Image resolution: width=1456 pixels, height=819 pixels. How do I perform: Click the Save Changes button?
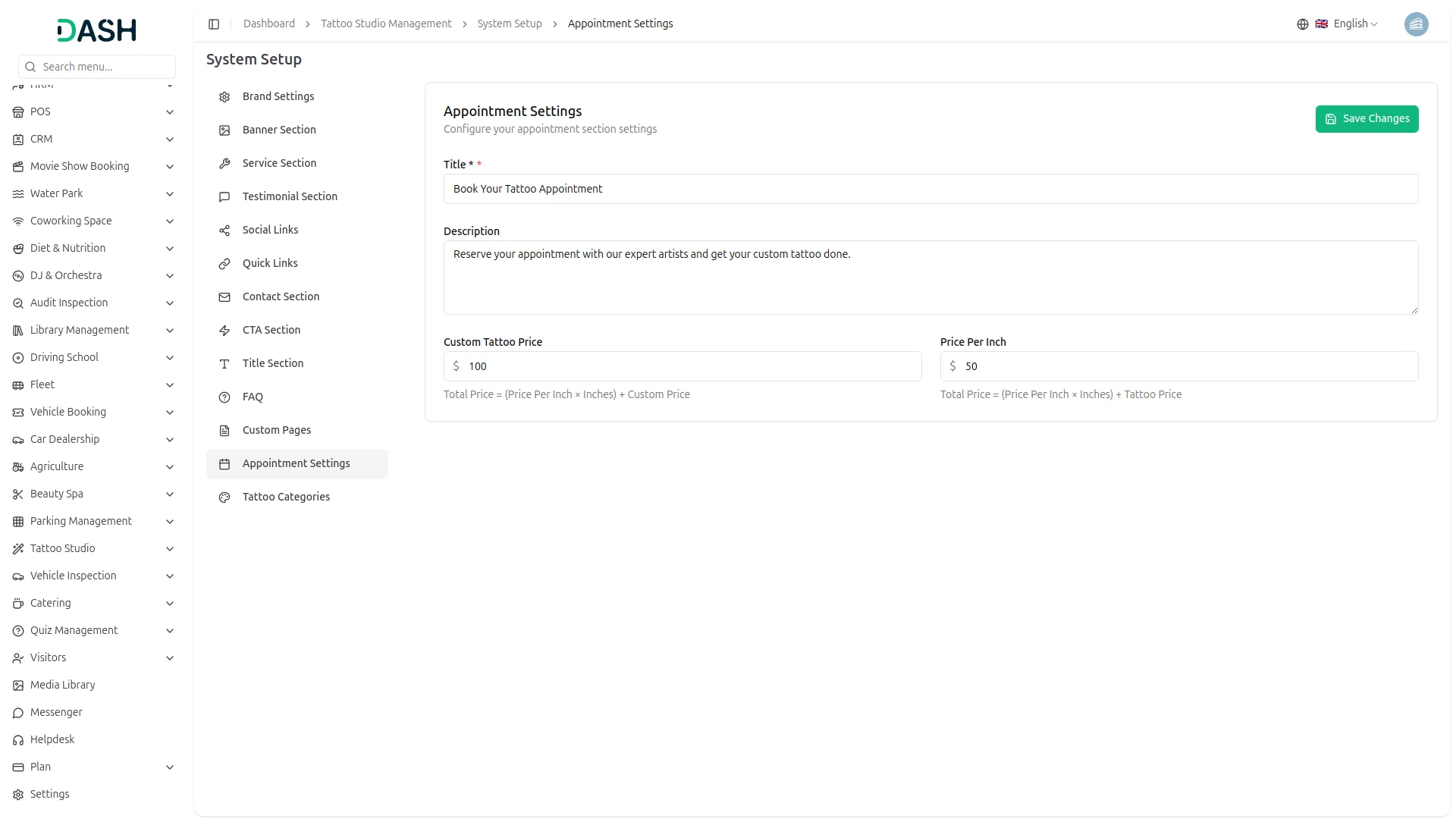(x=1367, y=119)
